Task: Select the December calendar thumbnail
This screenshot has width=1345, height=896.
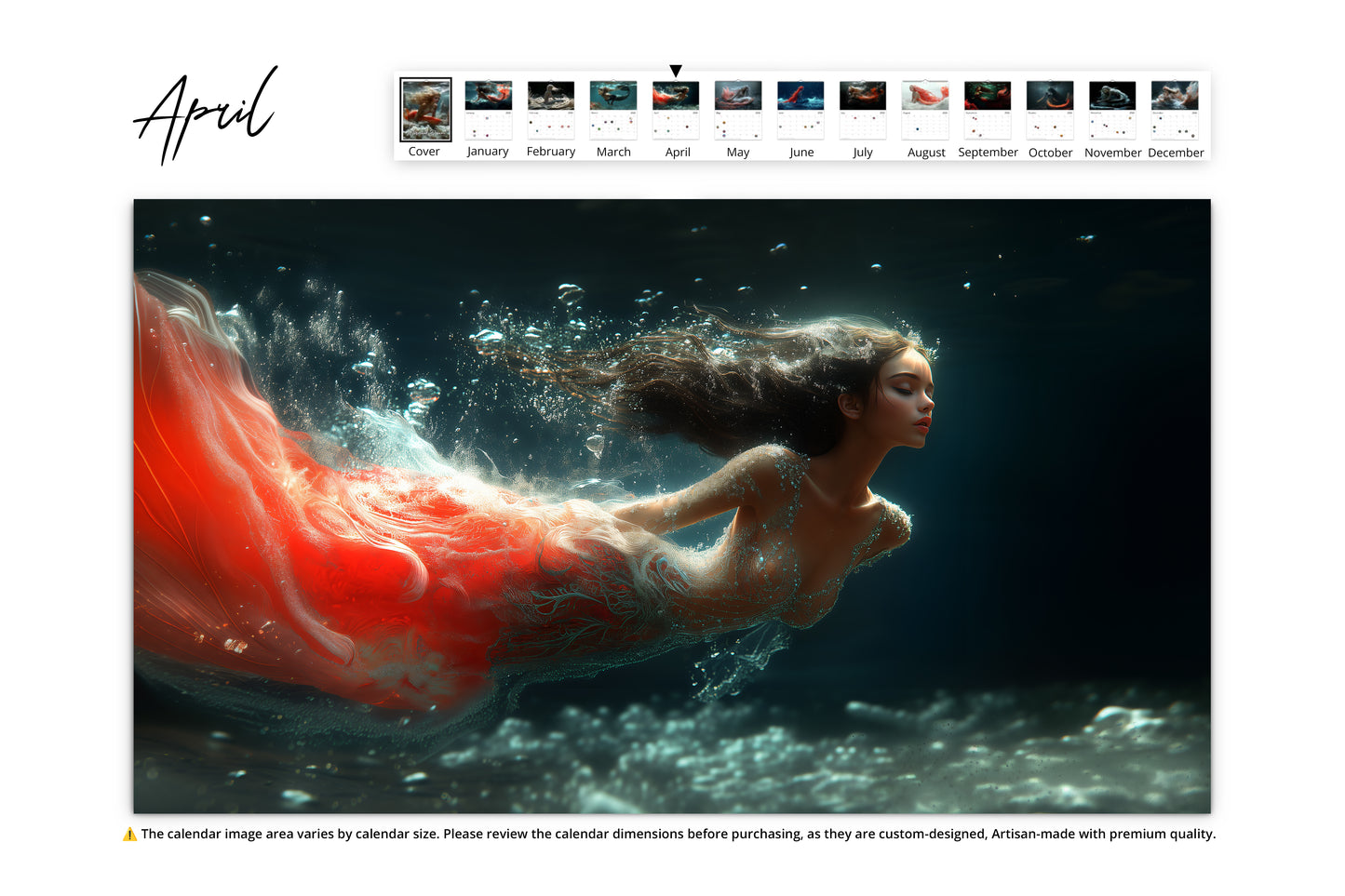Action: pos(1175,110)
